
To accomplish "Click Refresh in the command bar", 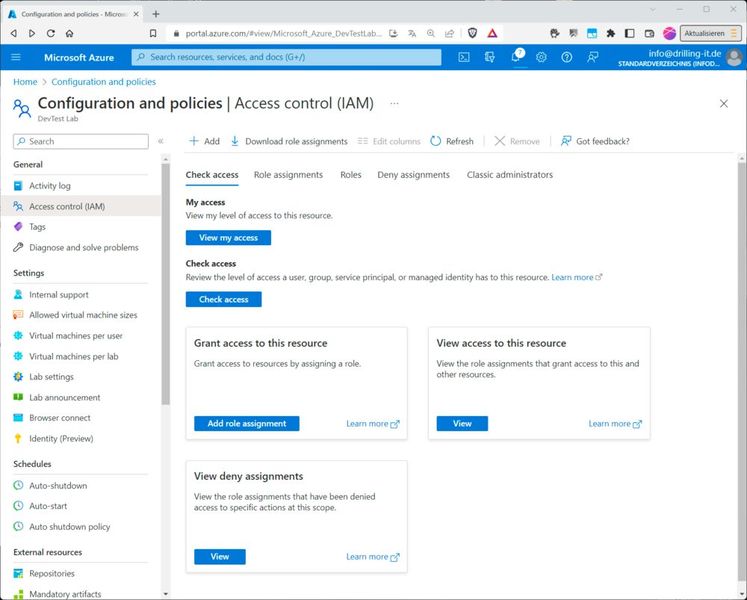I will pyautogui.click(x=452, y=141).
